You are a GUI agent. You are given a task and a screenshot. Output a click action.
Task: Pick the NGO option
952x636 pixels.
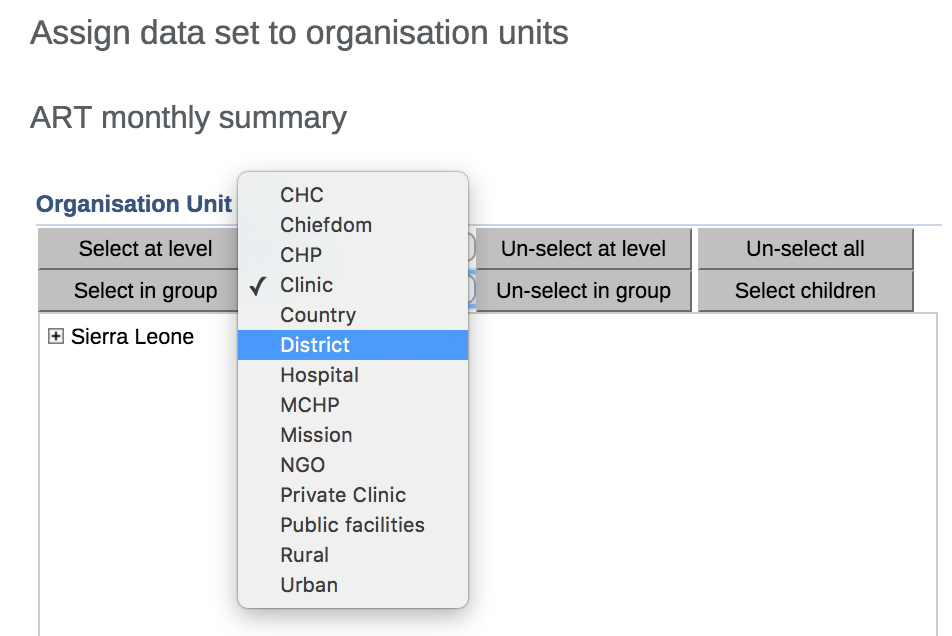[x=302, y=465]
